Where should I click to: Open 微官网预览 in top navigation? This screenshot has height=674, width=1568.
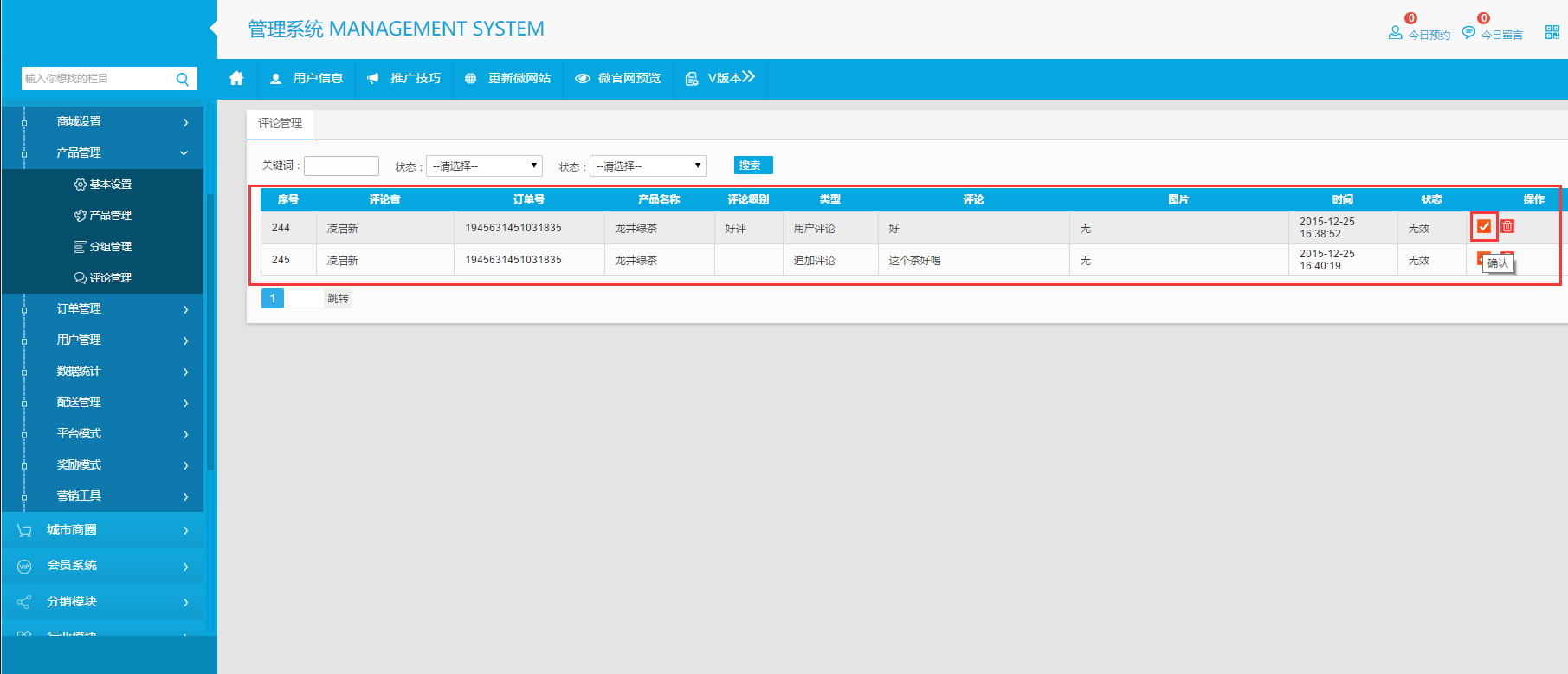(x=618, y=78)
